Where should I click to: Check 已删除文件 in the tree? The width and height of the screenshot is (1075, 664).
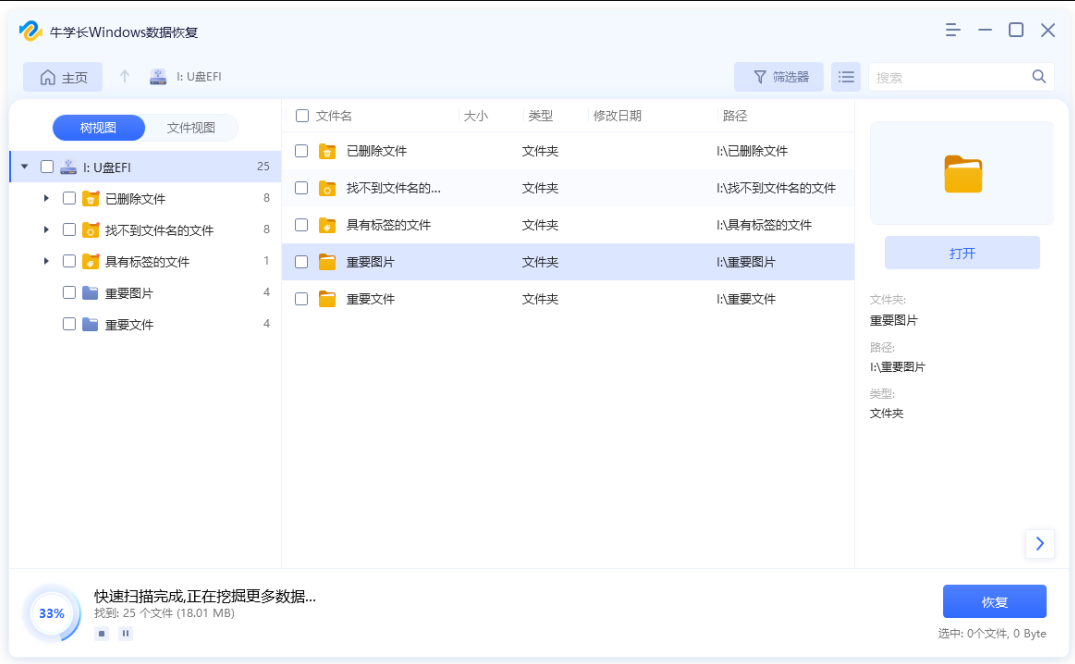tap(69, 198)
